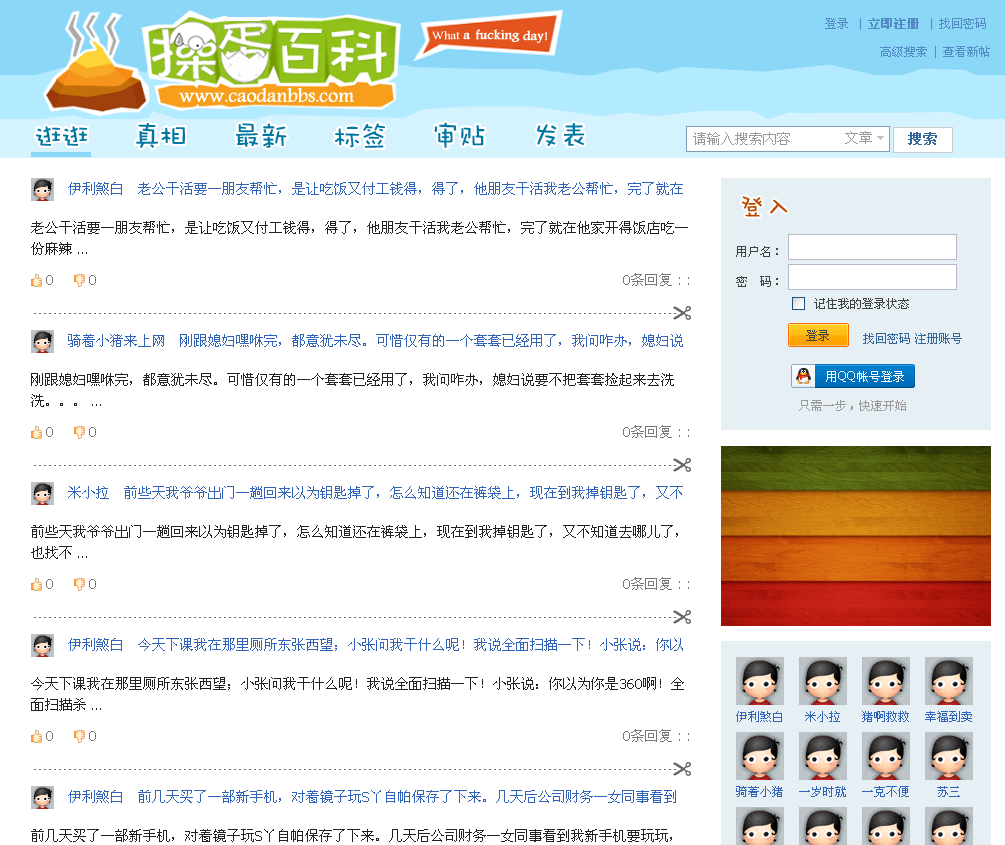Check 记住我的登录状态 checkbox

(799, 303)
